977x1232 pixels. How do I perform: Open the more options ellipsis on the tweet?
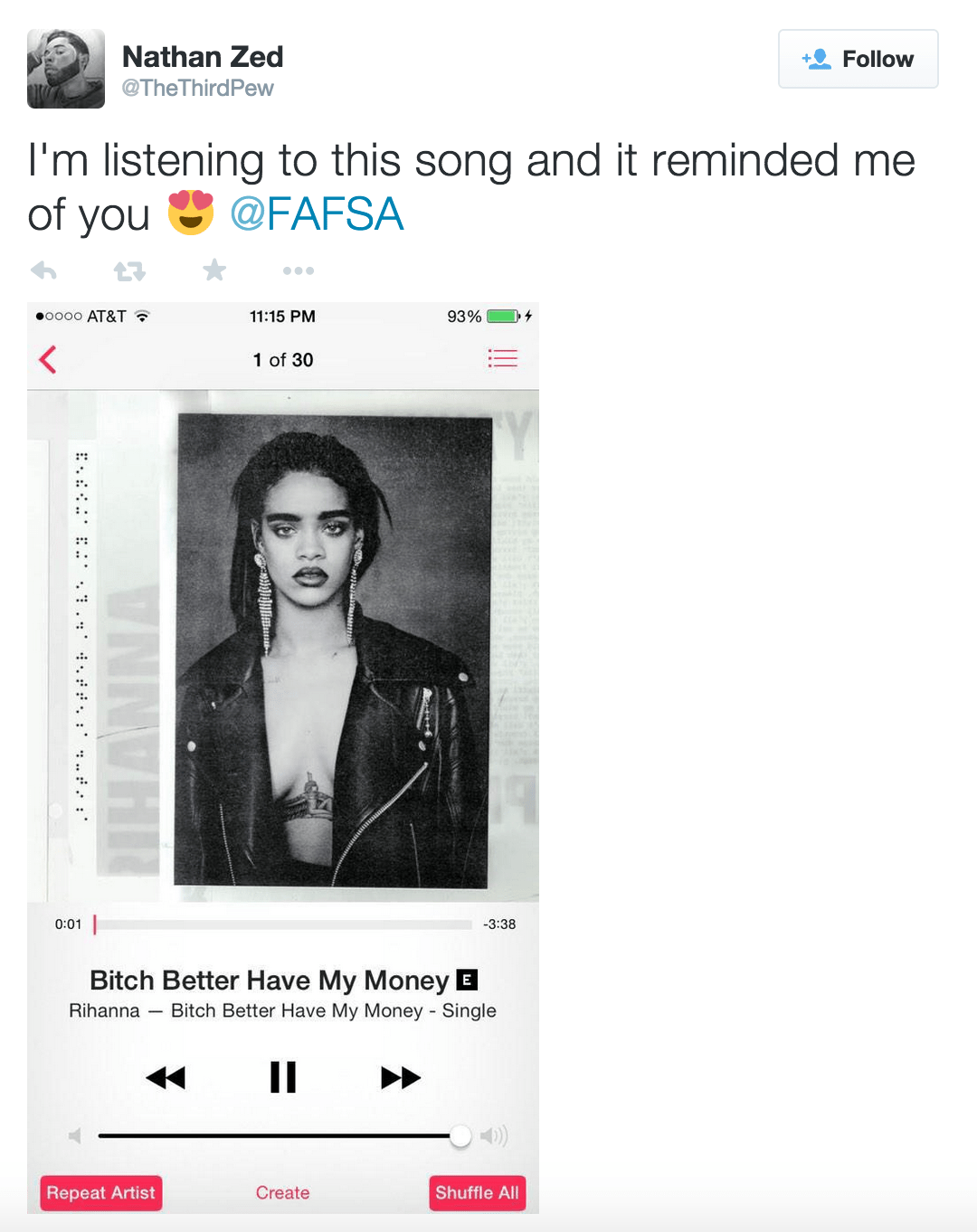pyautogui.click(x=299, y=270)
